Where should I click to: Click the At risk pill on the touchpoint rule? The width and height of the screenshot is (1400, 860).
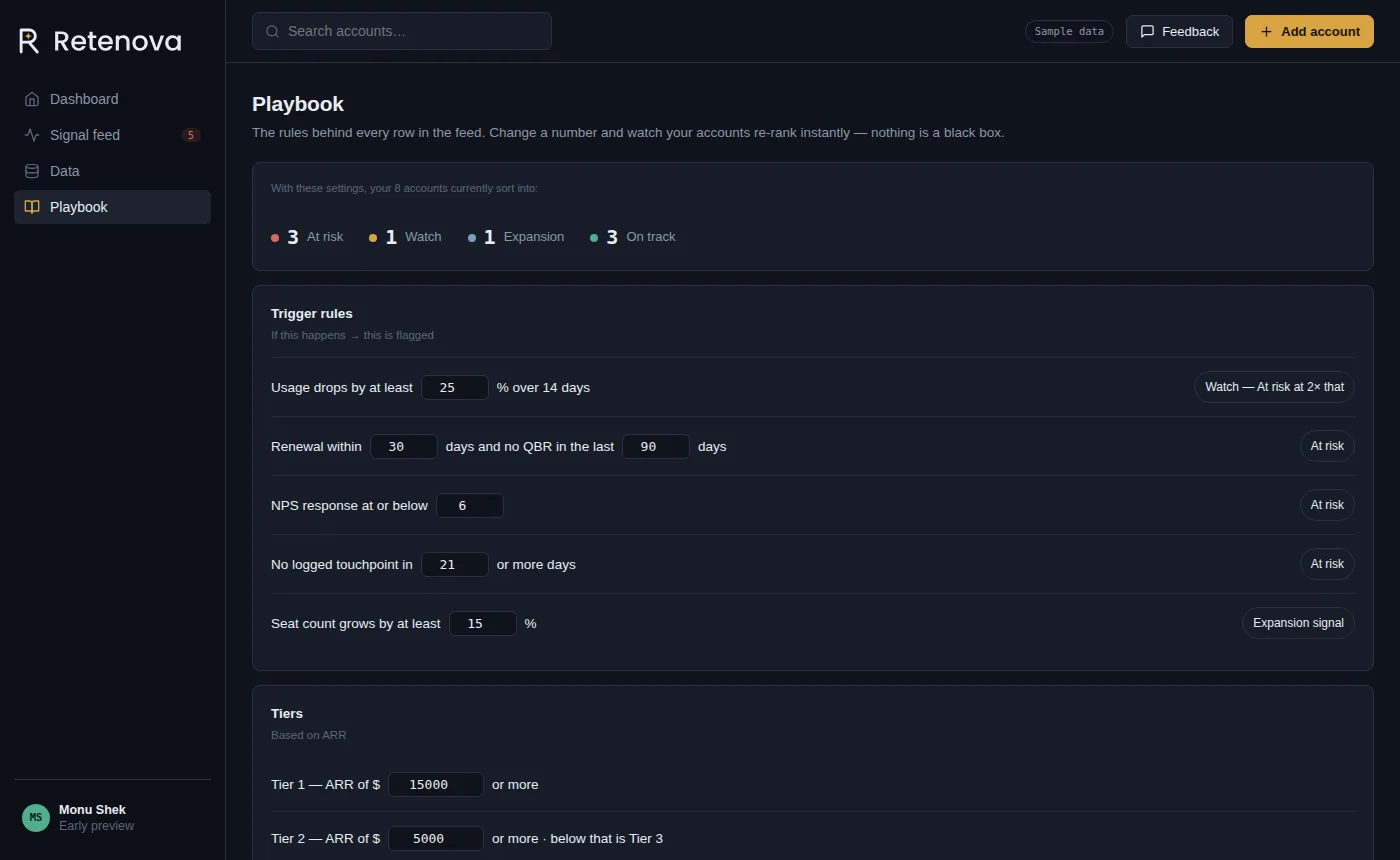tap(1327, 564)
